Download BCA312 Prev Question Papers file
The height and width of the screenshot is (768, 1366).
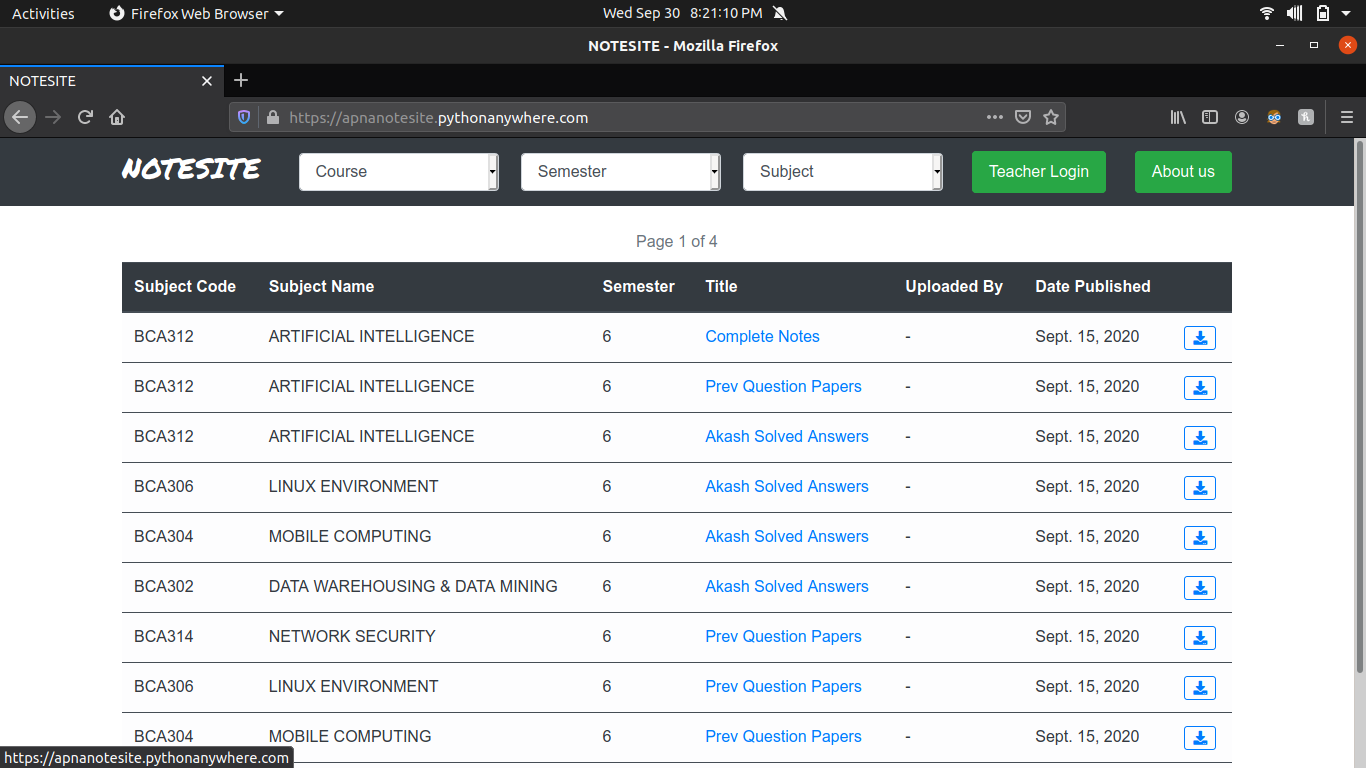click(x=1200, y=388)
